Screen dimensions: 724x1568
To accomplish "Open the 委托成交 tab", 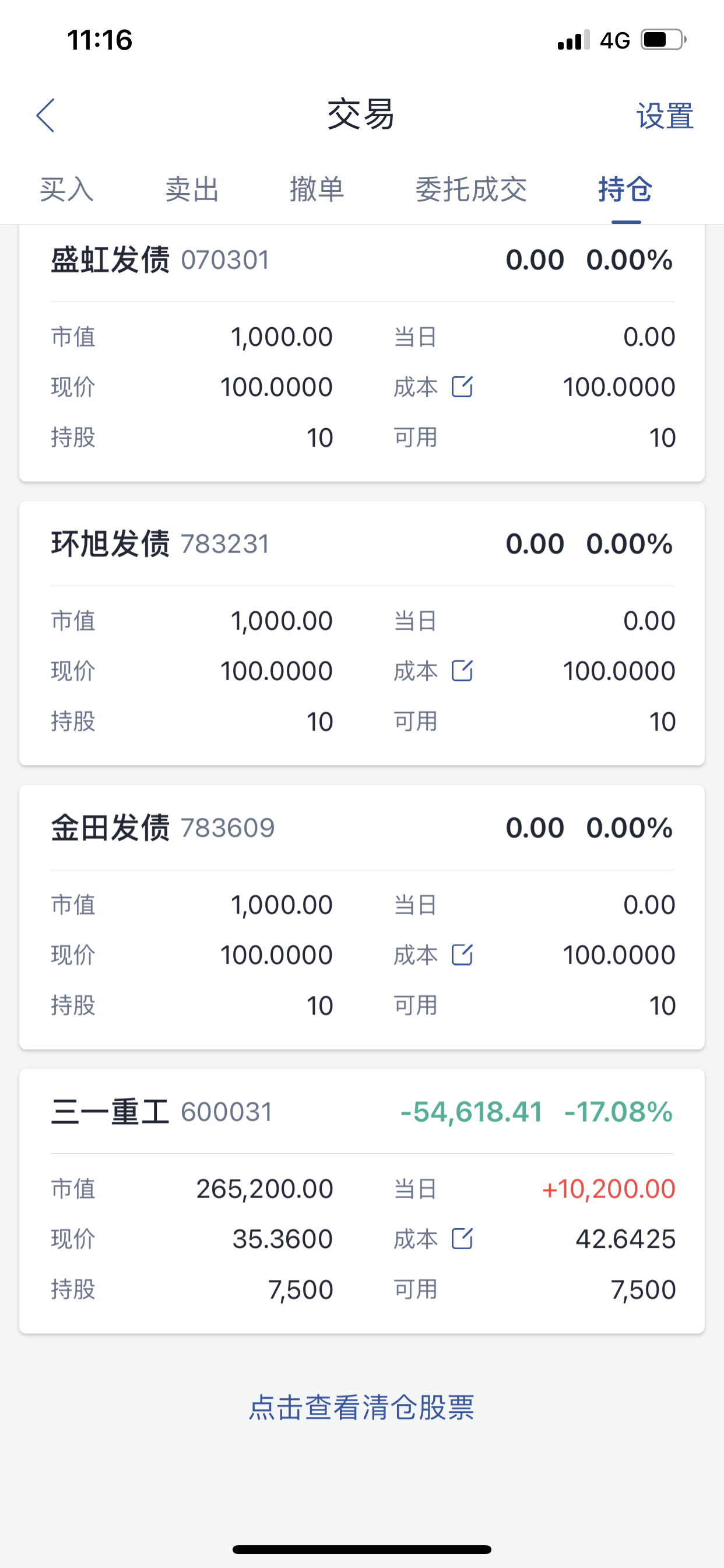I will [x=471, y=190].
